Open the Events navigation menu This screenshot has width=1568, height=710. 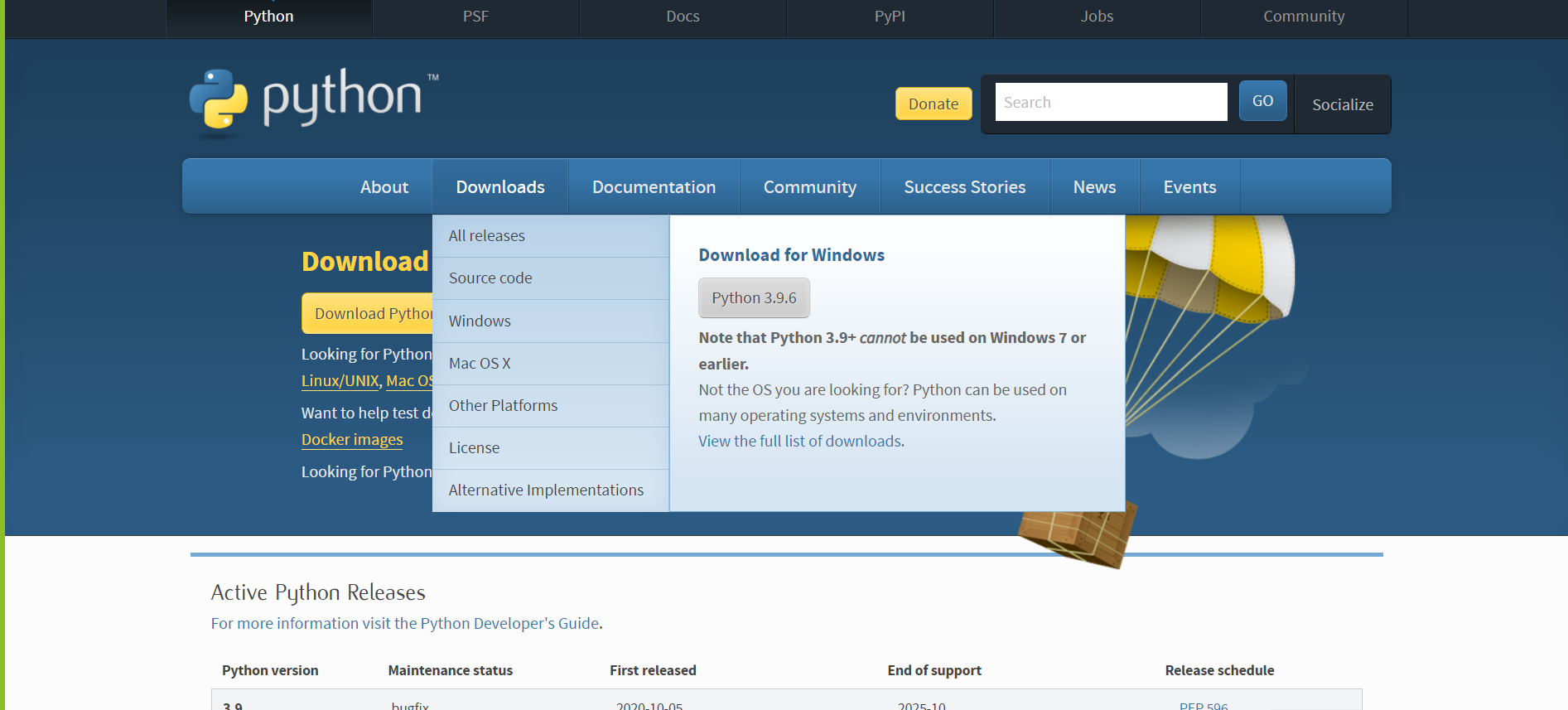tap(1189, 187)
